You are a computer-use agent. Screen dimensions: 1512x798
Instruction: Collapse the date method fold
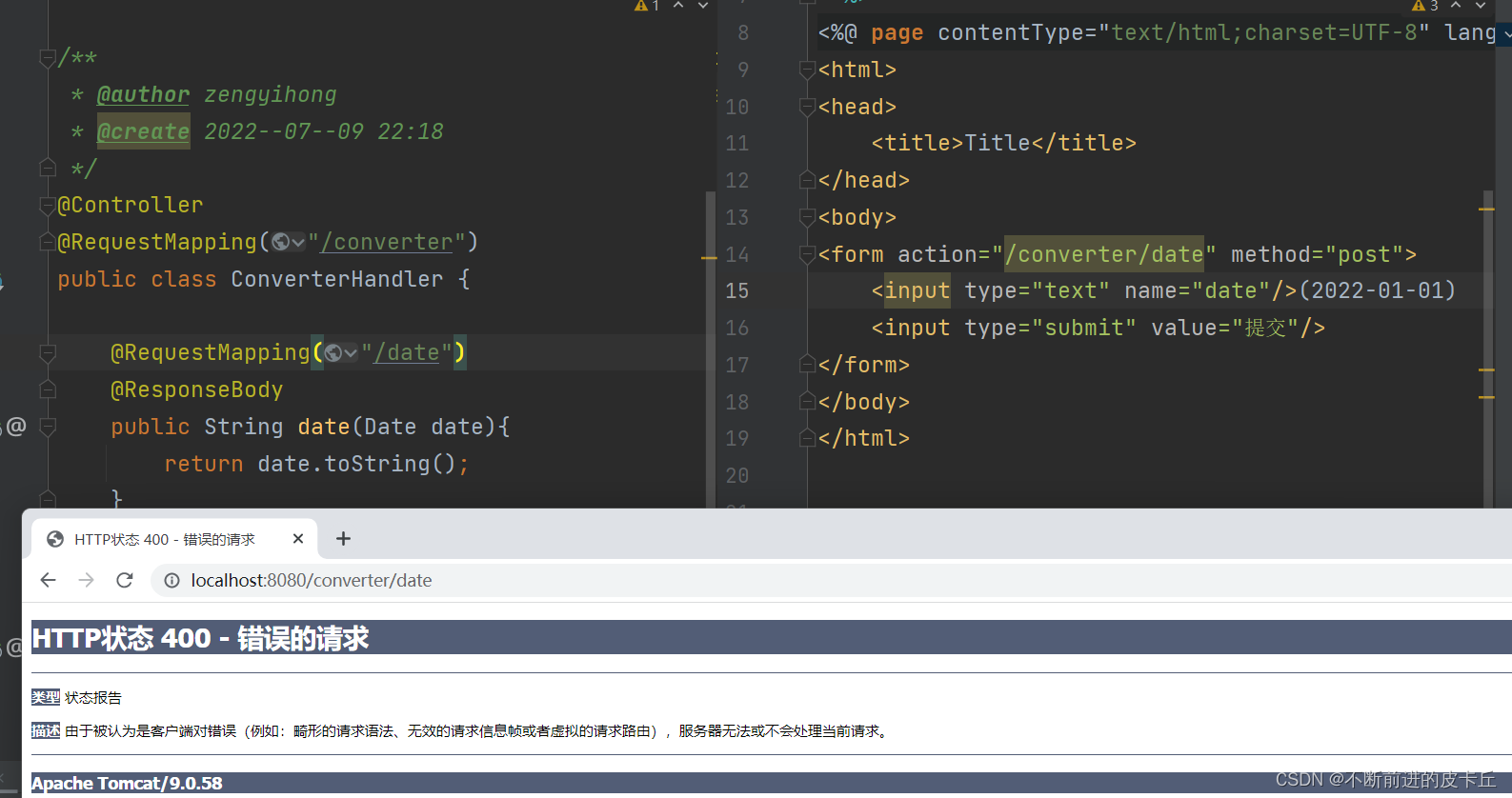pos(48,427)
